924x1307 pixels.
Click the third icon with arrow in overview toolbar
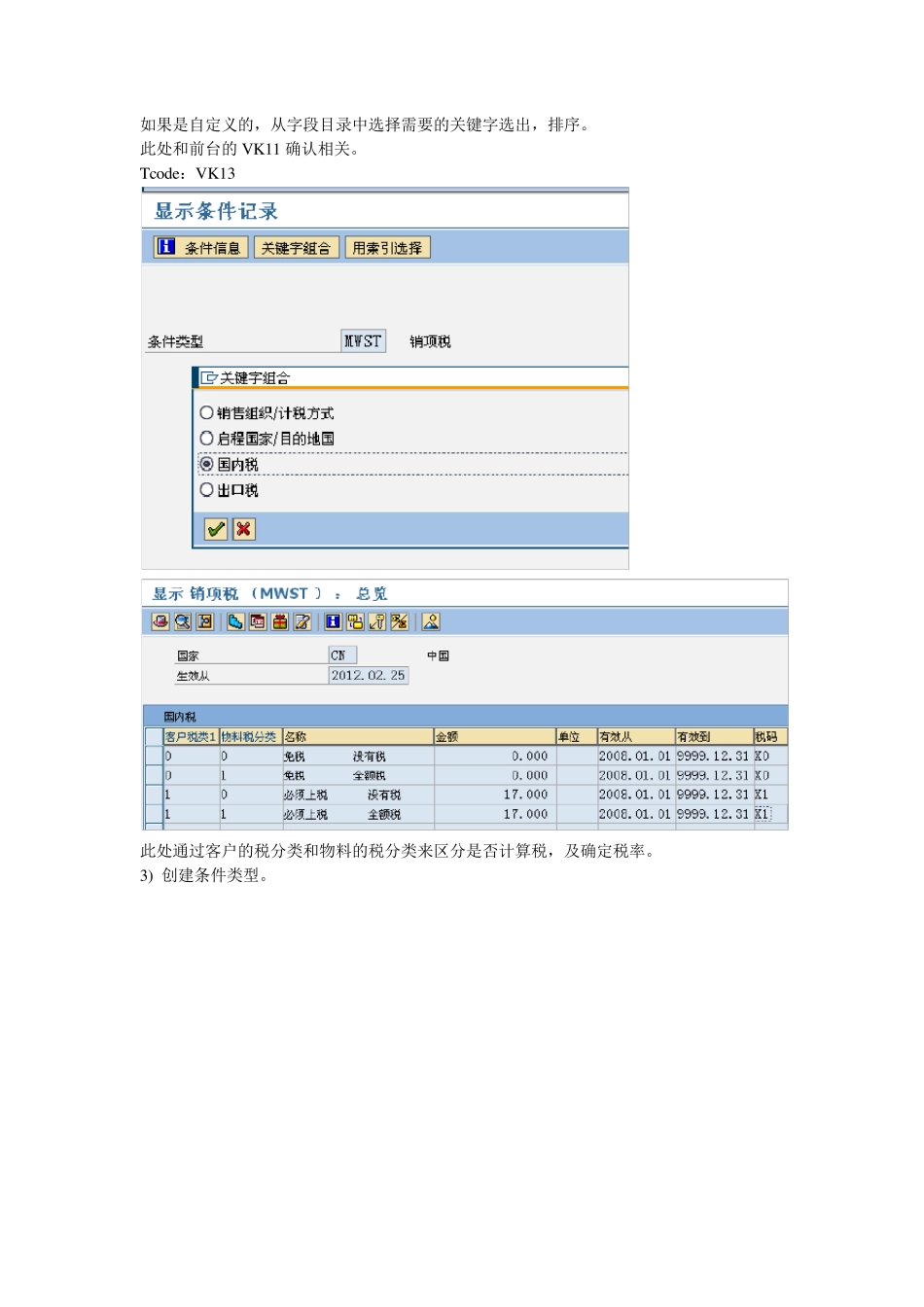tap(205, 621)
